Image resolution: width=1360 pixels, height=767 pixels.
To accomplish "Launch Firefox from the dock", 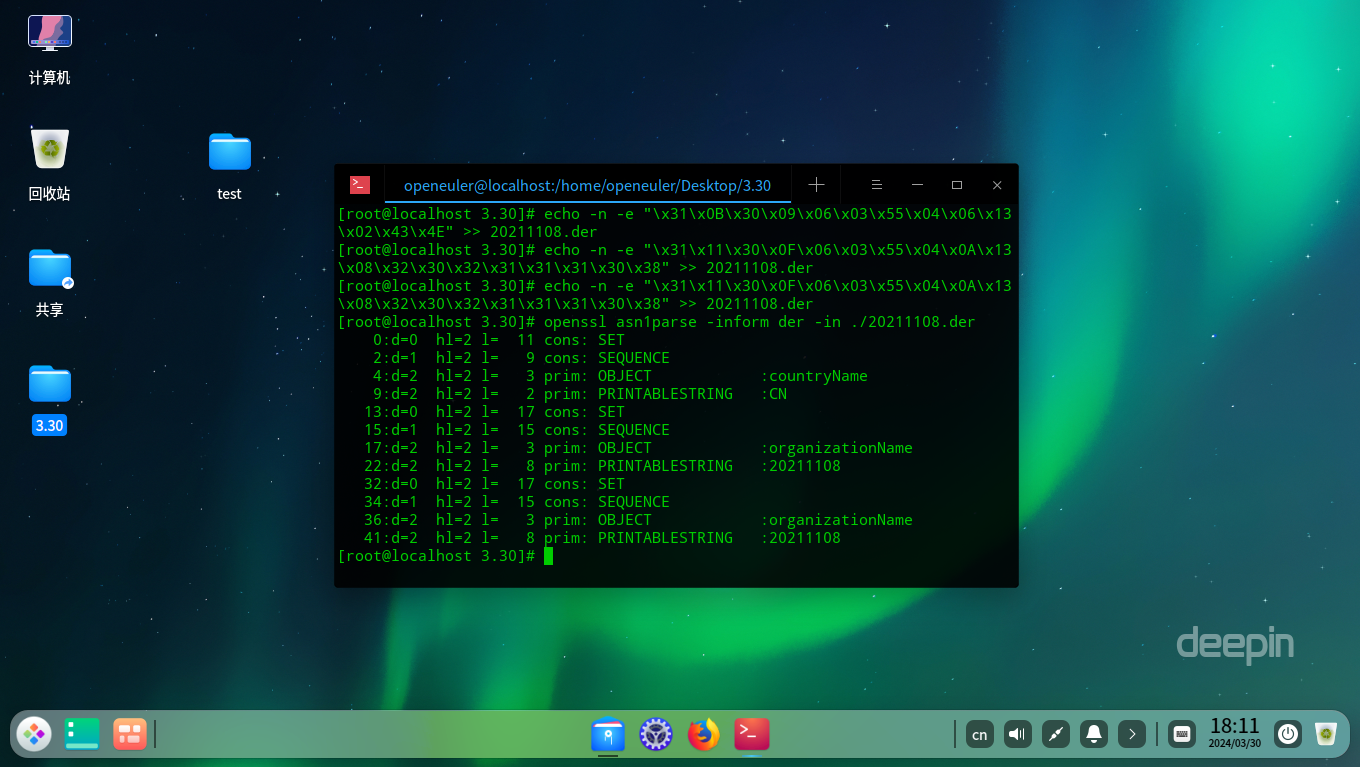I will [x=704, y=735].
